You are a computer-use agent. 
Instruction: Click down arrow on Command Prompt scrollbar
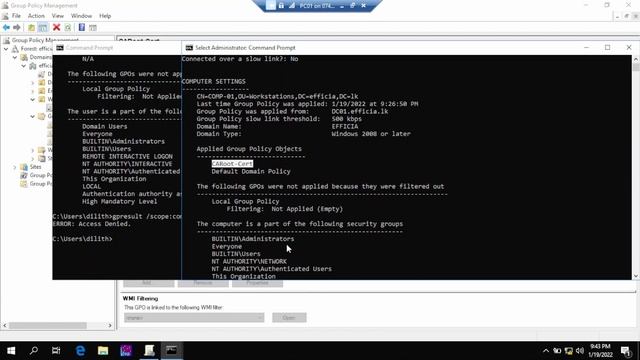click(x=636, y=276)
